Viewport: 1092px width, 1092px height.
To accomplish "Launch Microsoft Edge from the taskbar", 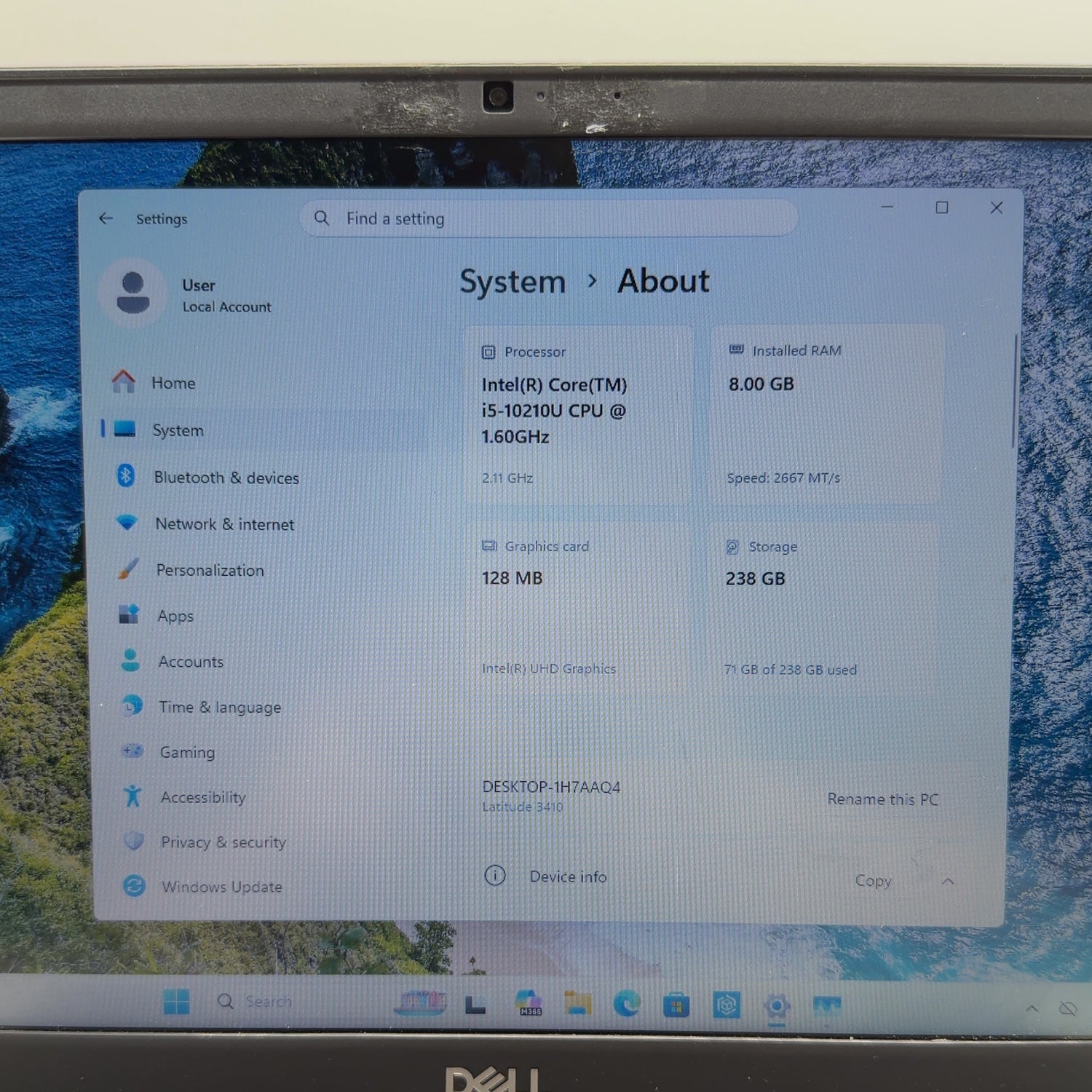I will 627,1004.
